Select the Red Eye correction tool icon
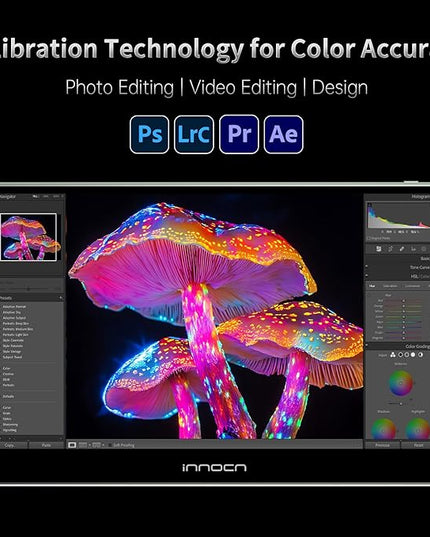This screenshot has width=430, height=537. [414, 249]
